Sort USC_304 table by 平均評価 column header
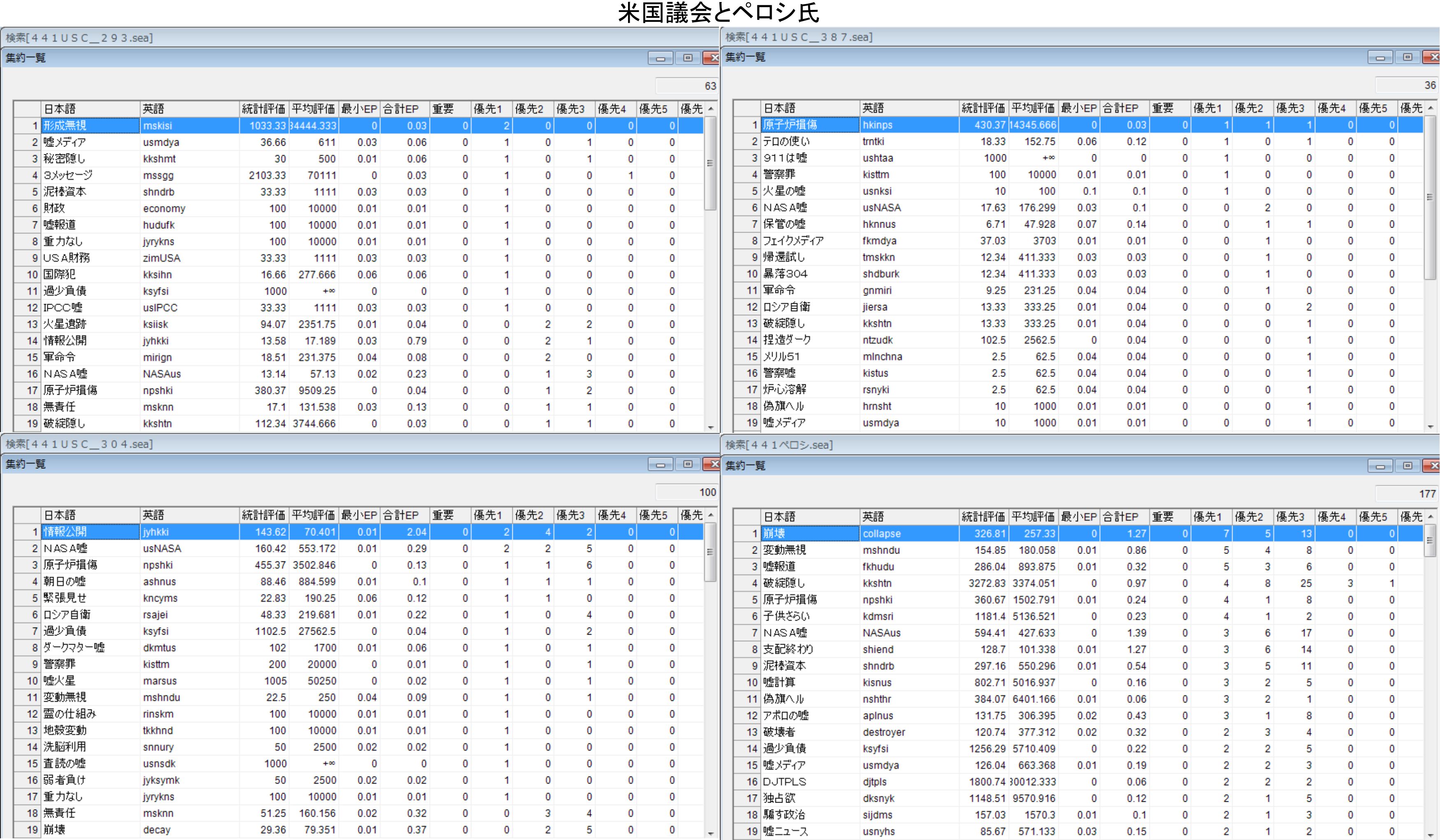Screen dimensions: 1440x840 point(313,515)
